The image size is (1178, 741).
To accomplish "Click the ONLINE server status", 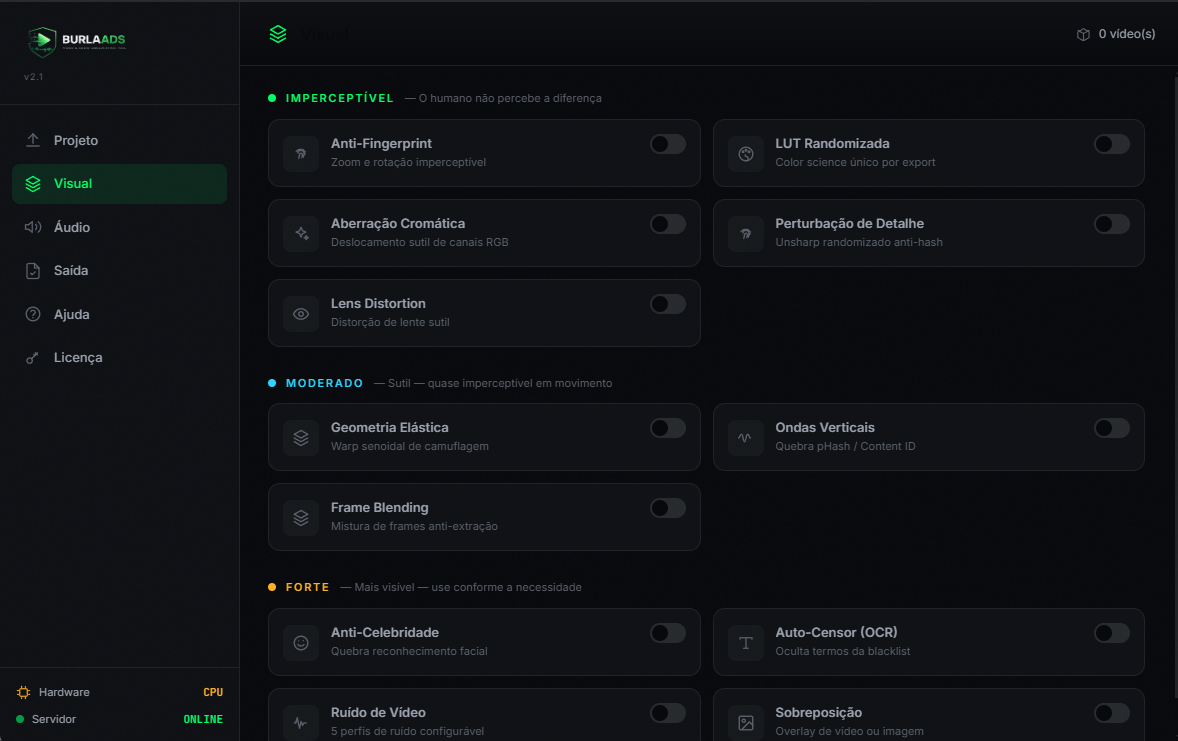I will click(x=204, y=720).
